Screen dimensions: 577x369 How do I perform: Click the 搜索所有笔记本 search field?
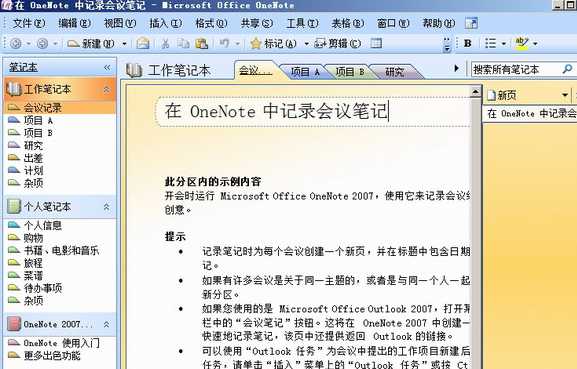click(516, 69)
